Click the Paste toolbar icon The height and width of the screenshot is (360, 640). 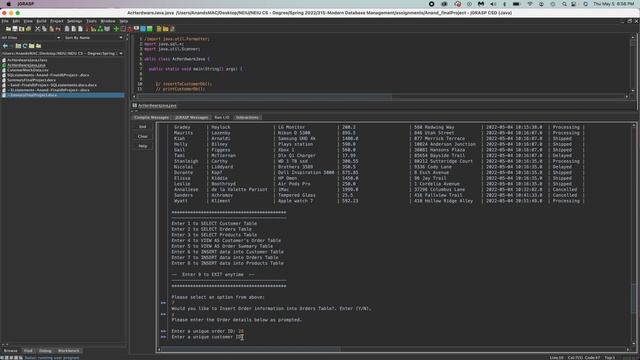coord(51,29)
